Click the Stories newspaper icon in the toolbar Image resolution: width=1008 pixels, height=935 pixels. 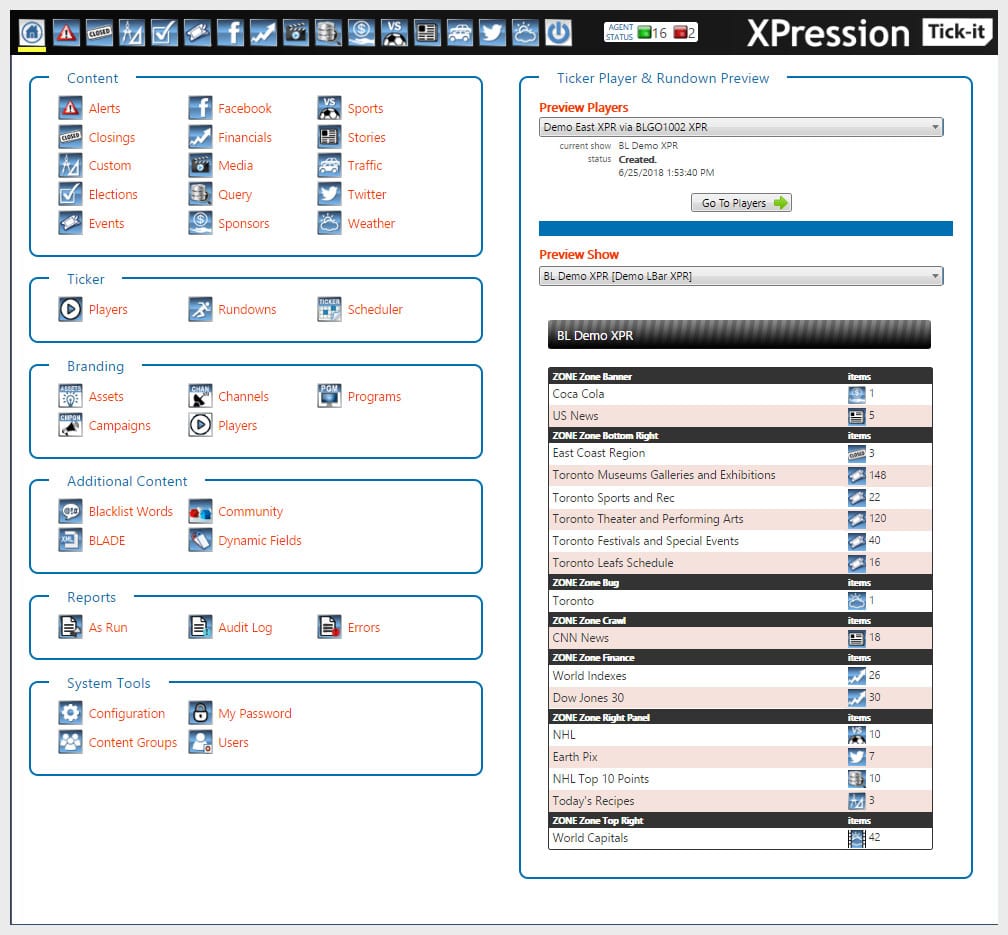(427, 32)
